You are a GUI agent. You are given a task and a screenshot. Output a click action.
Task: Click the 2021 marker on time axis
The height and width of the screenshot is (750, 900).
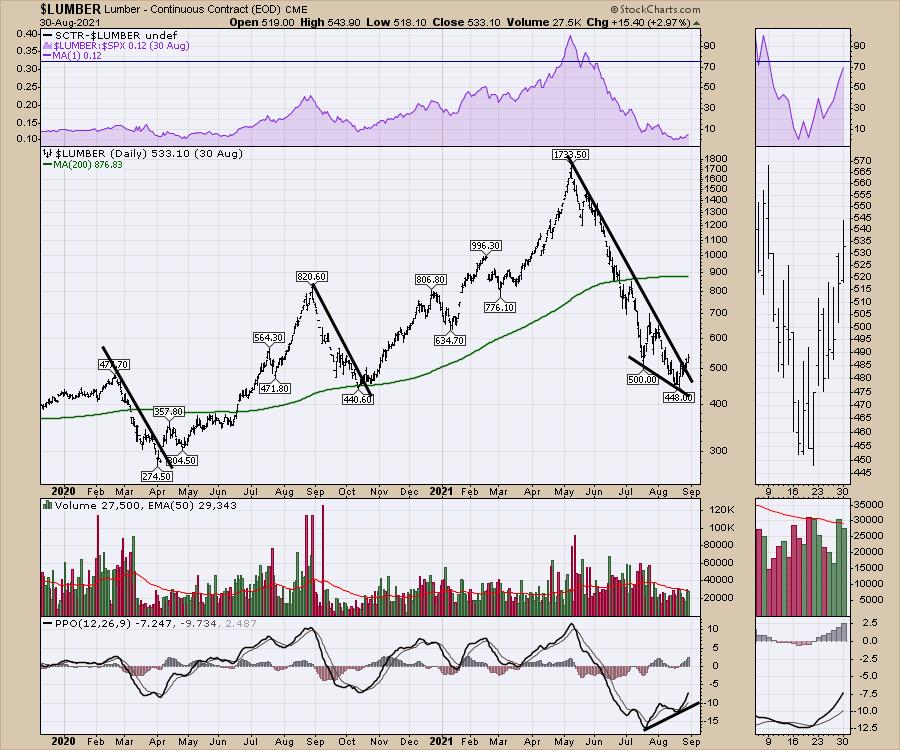(441, 491)
